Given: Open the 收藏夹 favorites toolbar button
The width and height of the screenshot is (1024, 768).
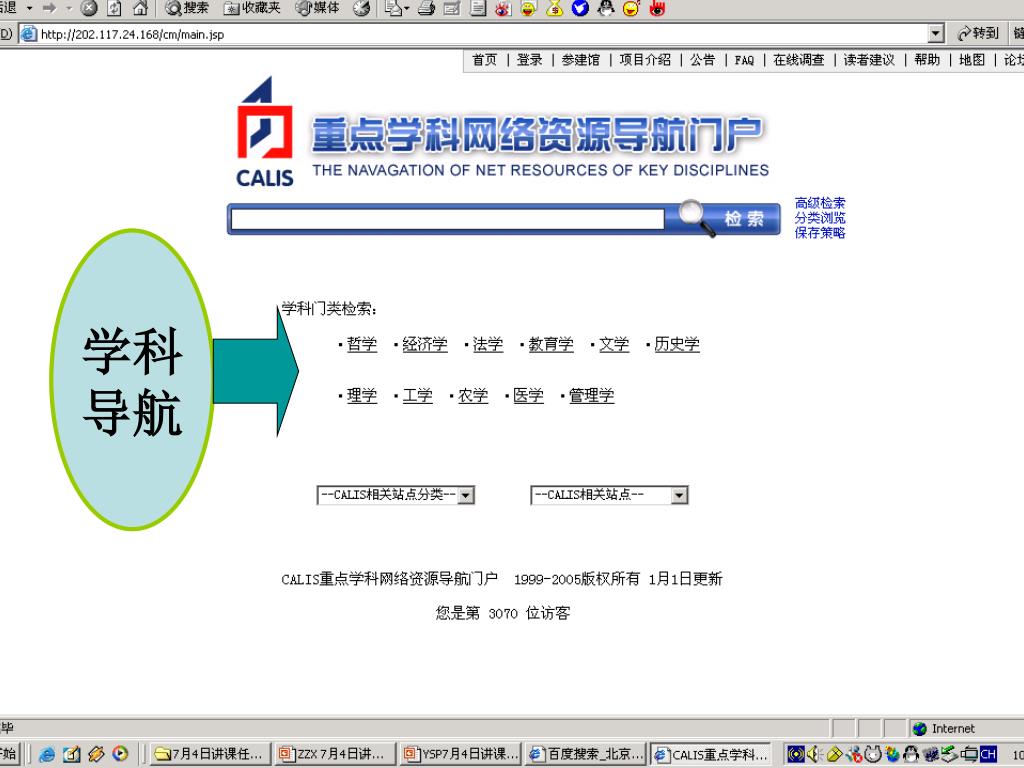Looking at the screenshot, I should coord(251,8).
